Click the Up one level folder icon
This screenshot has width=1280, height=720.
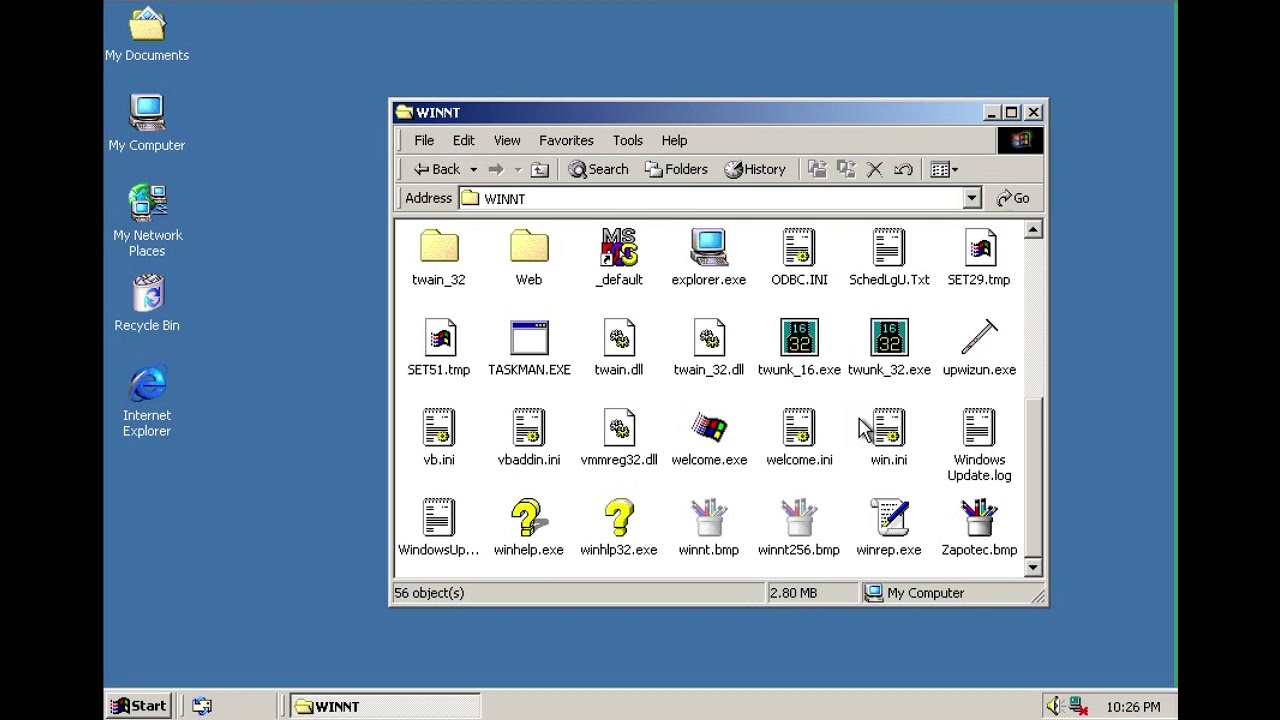pos(540,169)
